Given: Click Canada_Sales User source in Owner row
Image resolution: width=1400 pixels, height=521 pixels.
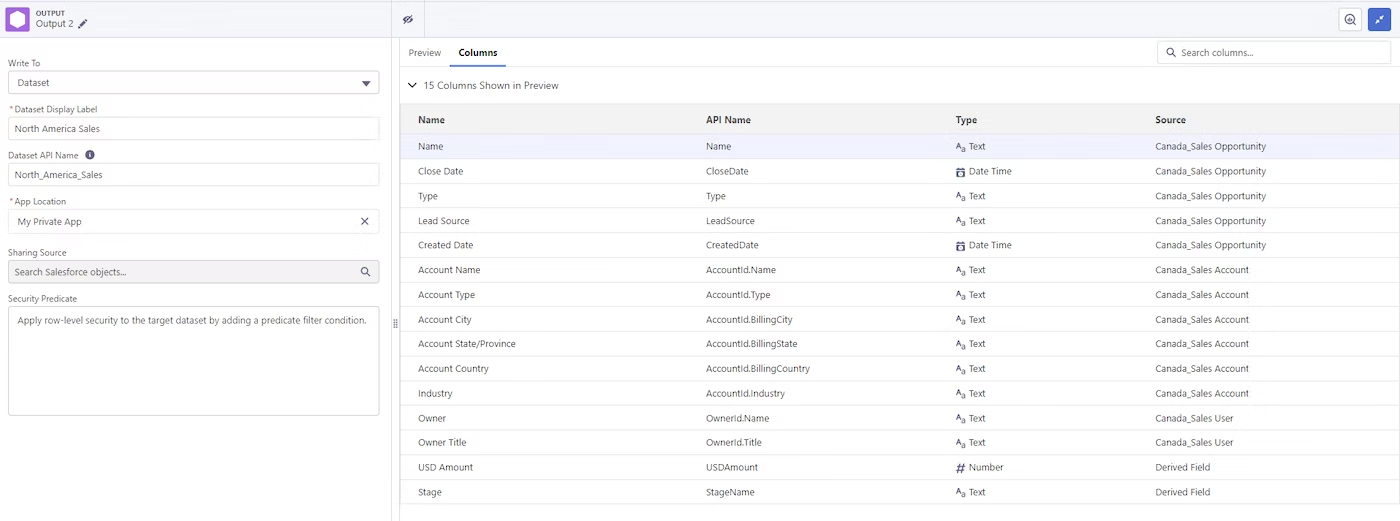Looking at the screenshot, I should (x=1194, y=418).
